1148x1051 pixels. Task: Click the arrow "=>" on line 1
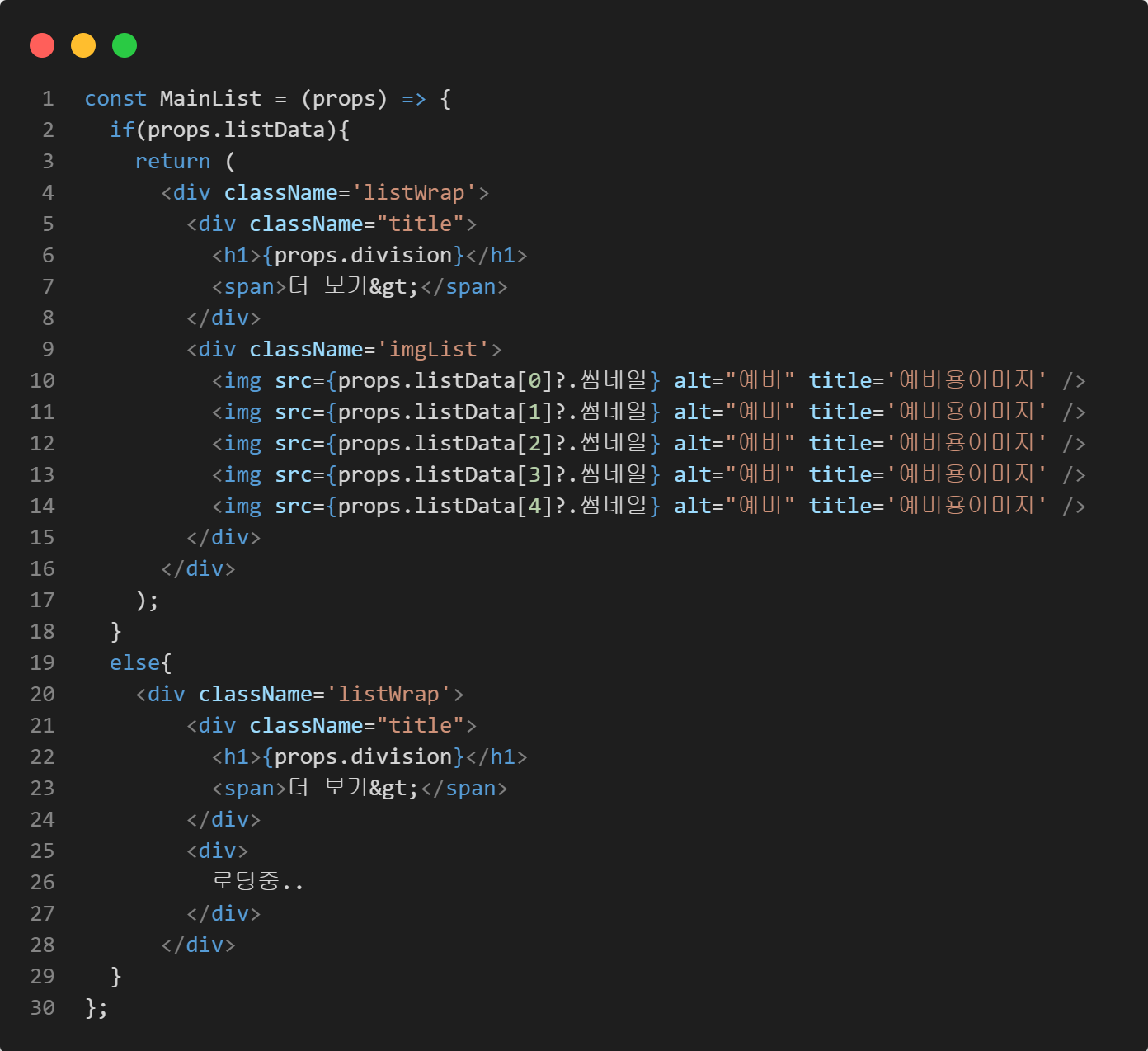tap(414, 98)
